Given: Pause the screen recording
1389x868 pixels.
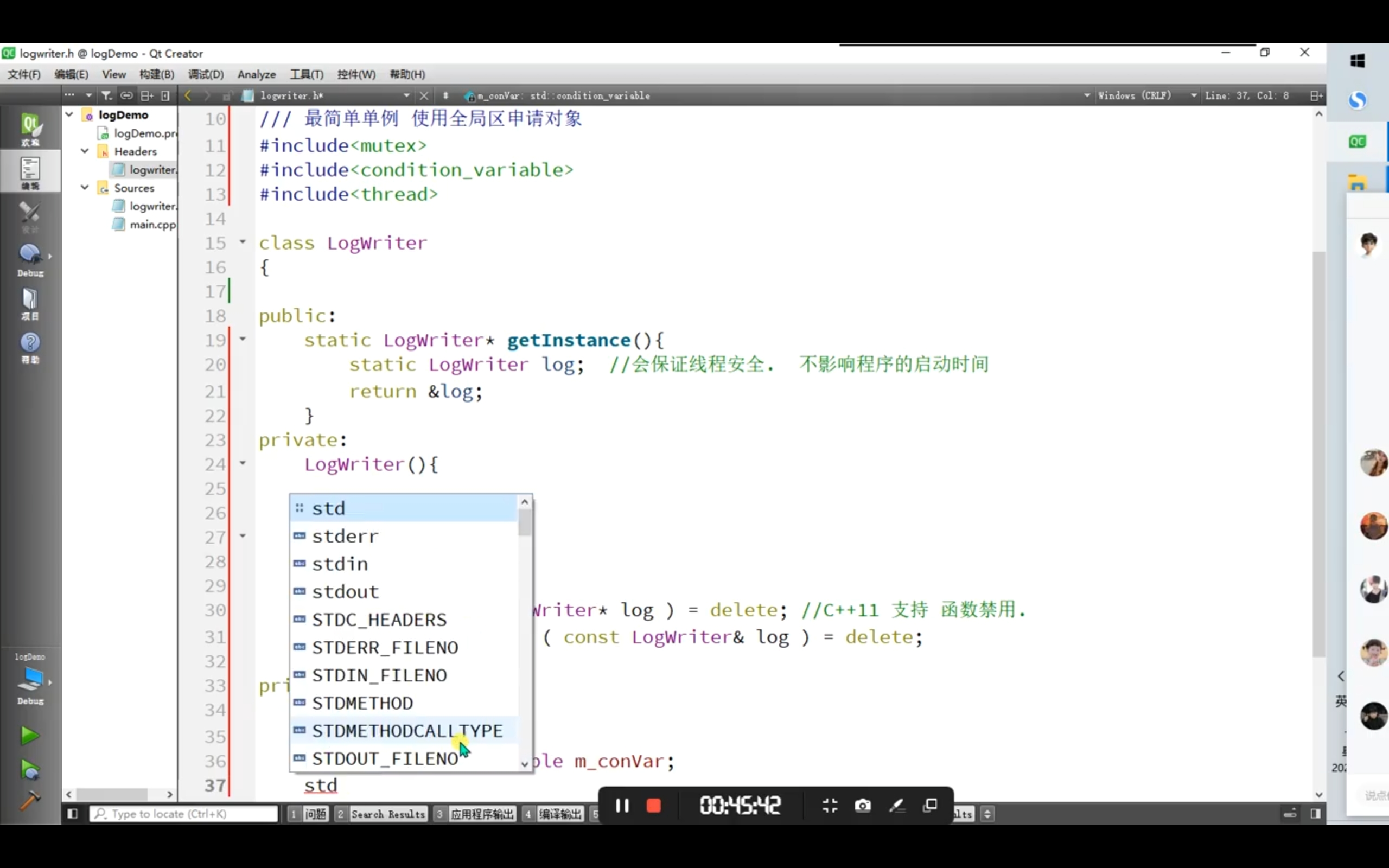Looking at the screenshot, I should (x=622, y=806).
